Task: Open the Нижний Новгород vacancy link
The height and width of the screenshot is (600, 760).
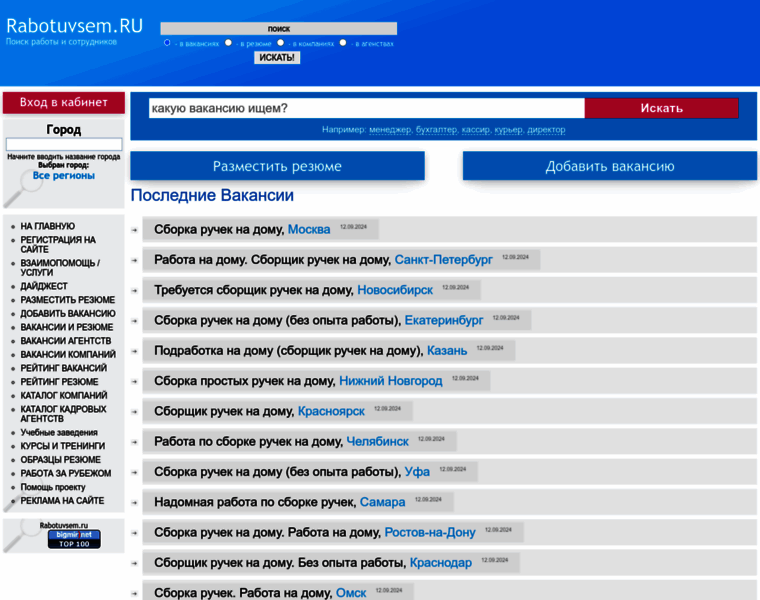Action: (x=391, y=381)
